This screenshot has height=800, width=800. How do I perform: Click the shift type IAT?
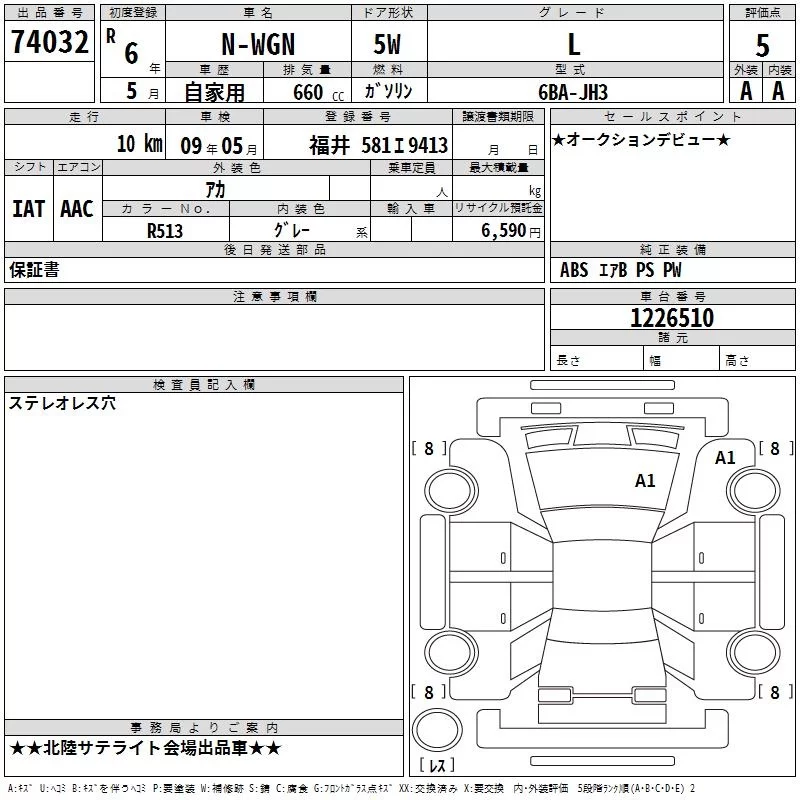[x=28, y=209]
